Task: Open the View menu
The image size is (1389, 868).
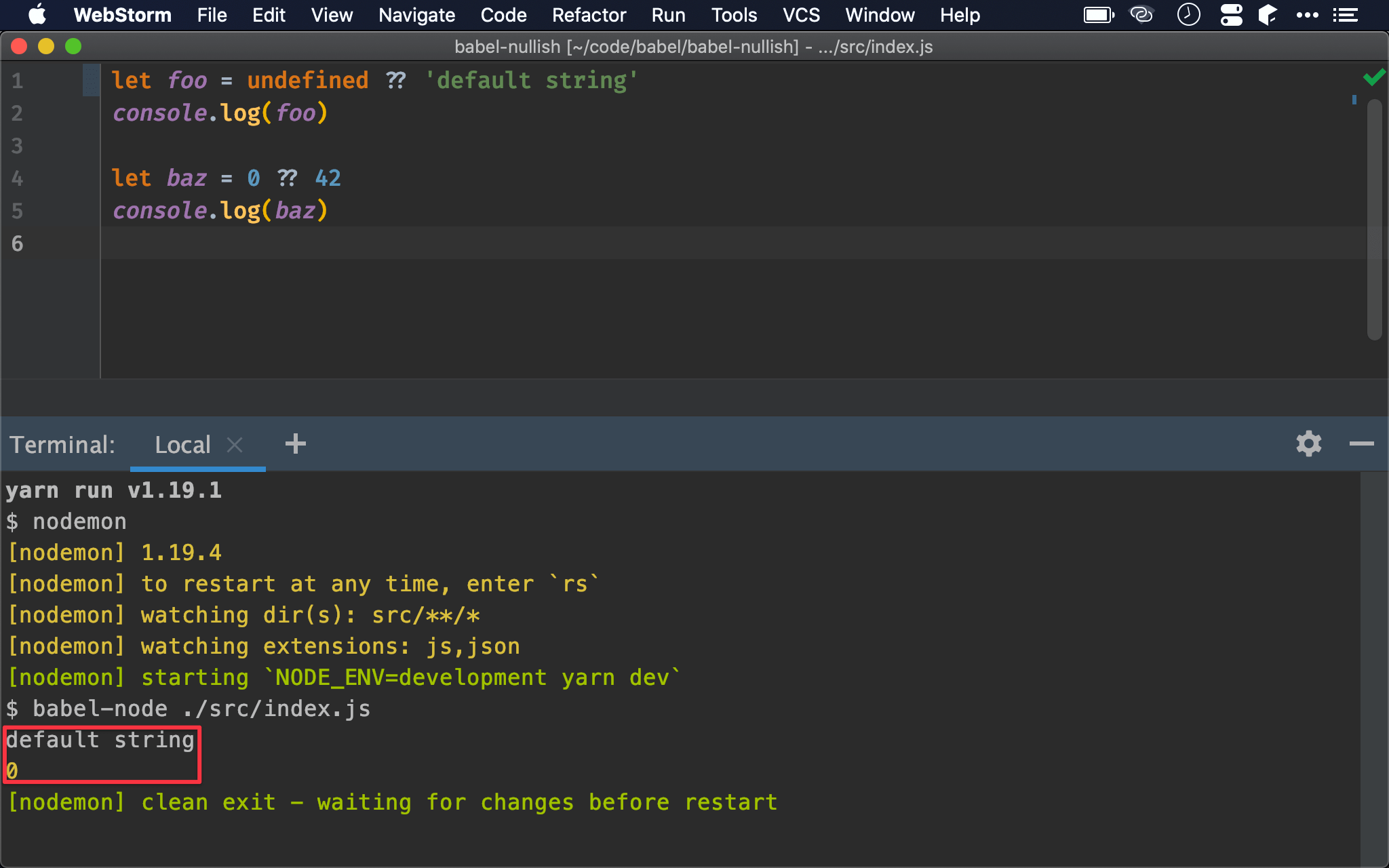Action: tap(332, 15)
